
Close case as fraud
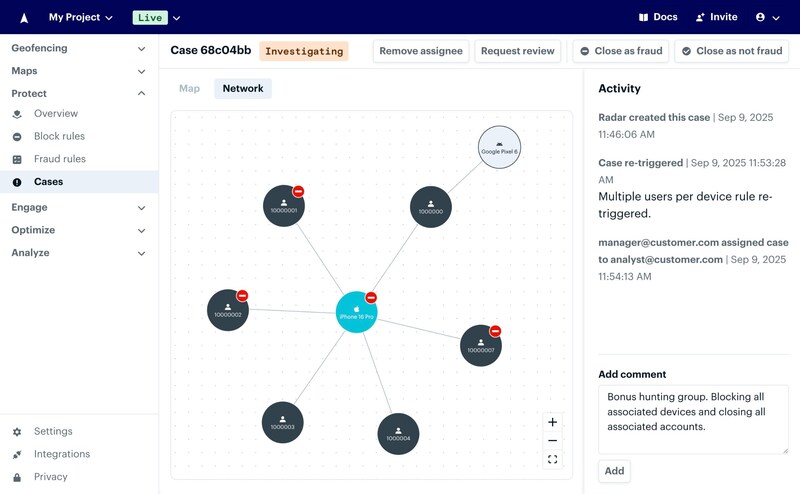tap(620, 51)
